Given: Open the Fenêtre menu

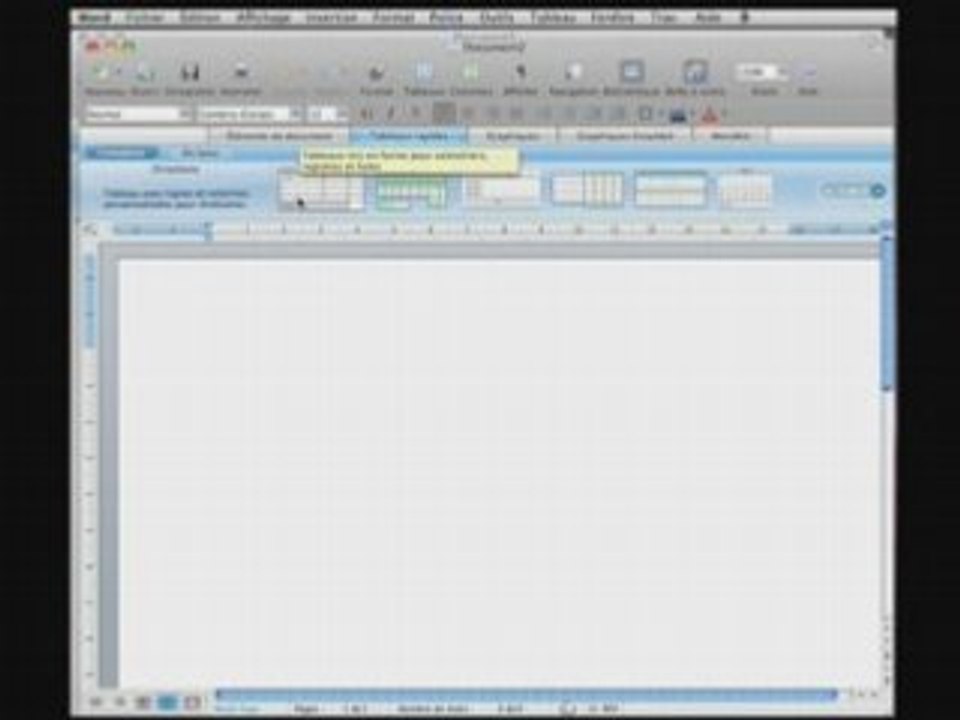Looking at the screenshot, I should (x=613, y=18).
